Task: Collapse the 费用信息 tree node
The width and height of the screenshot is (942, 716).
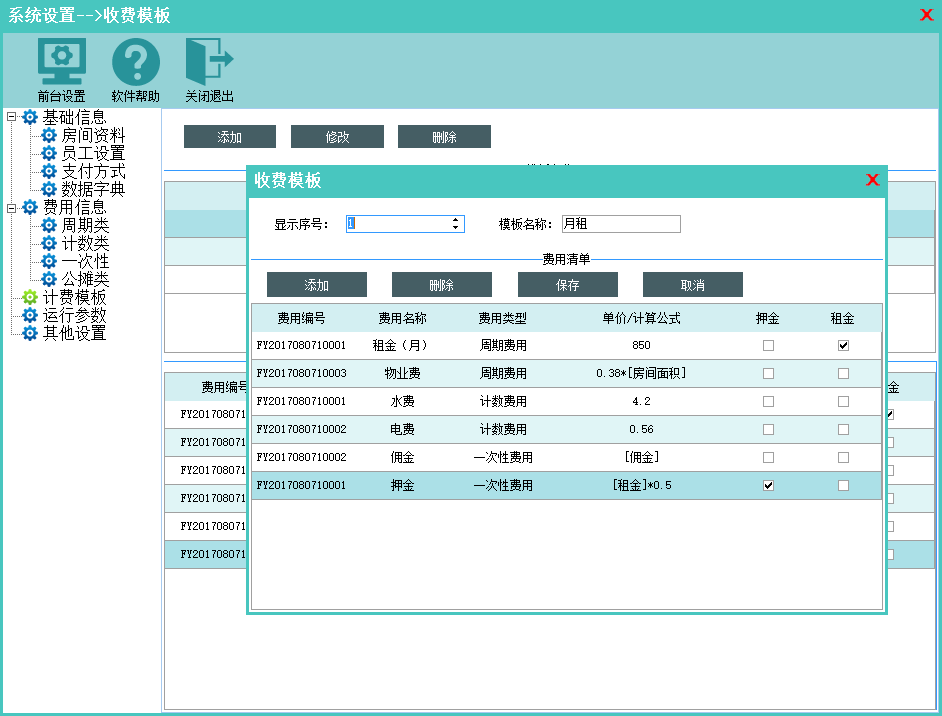Action: 11,207
